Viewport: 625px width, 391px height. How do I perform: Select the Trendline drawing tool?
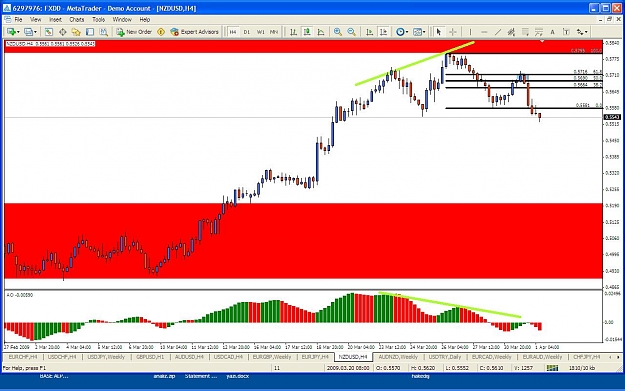(x=498, y=32)
